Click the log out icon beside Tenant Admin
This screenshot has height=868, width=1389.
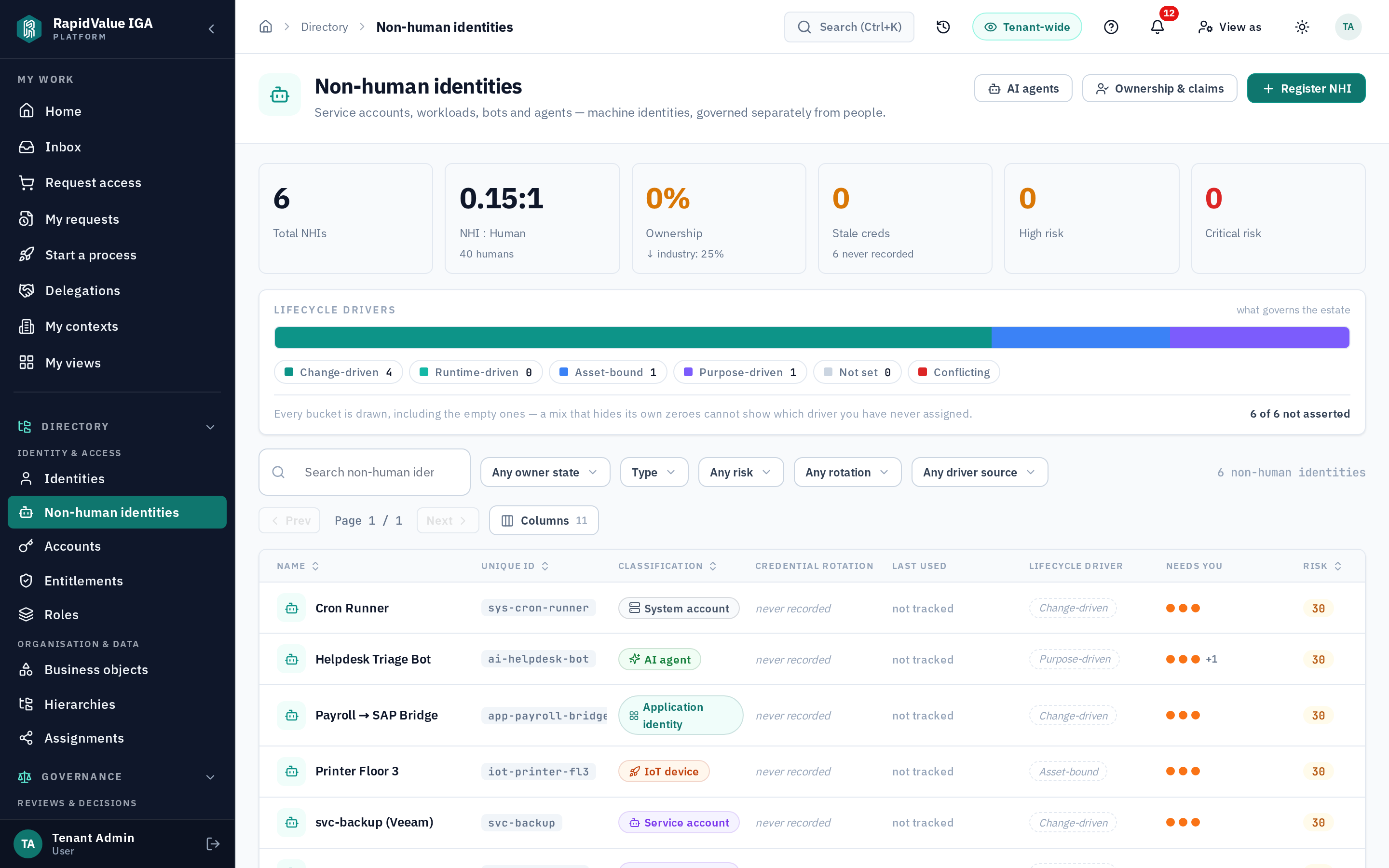(x=213, y=843)
